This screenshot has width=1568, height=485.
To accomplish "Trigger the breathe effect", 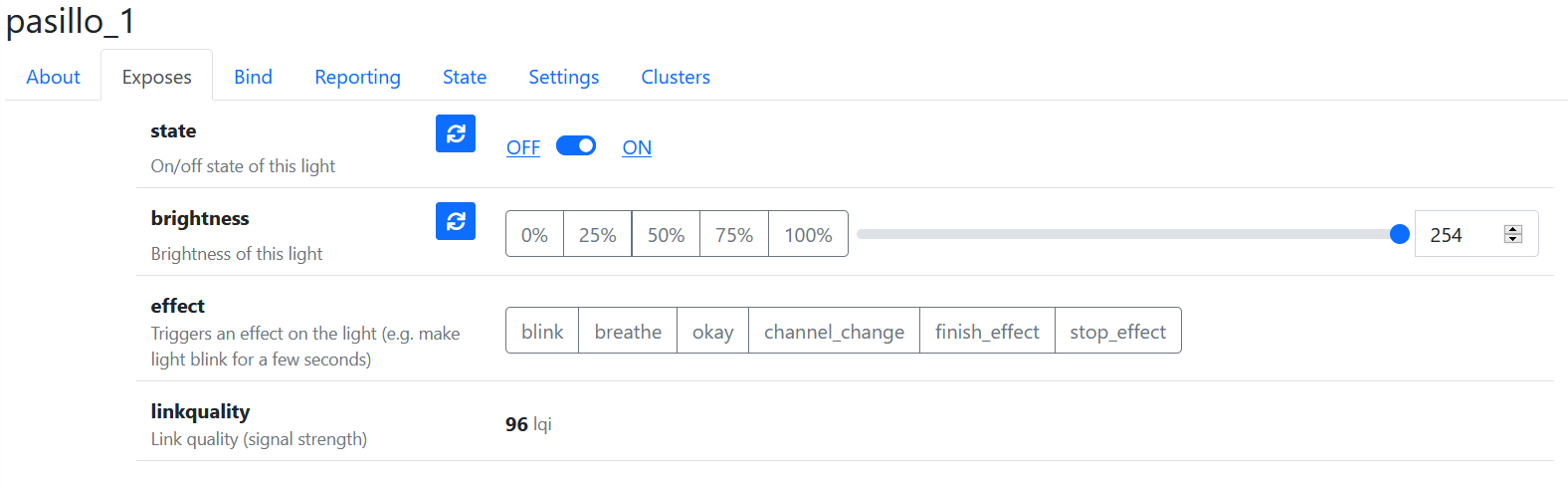I will pos(628,331).
